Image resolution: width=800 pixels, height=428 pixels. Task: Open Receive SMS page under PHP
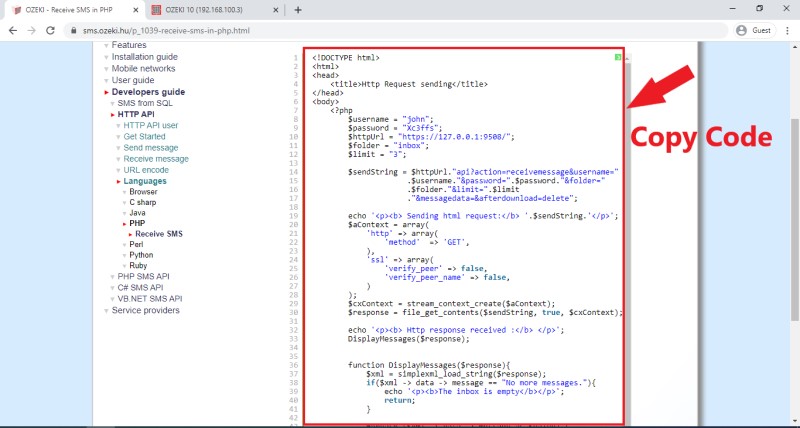click(159, 234)
